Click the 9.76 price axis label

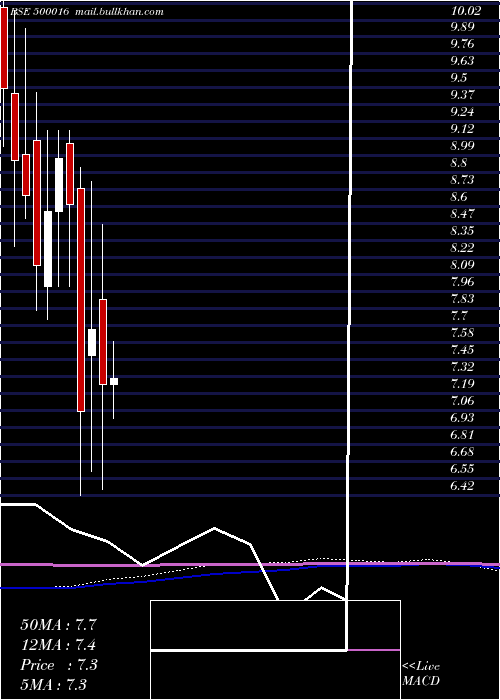(x=462, y=44)
